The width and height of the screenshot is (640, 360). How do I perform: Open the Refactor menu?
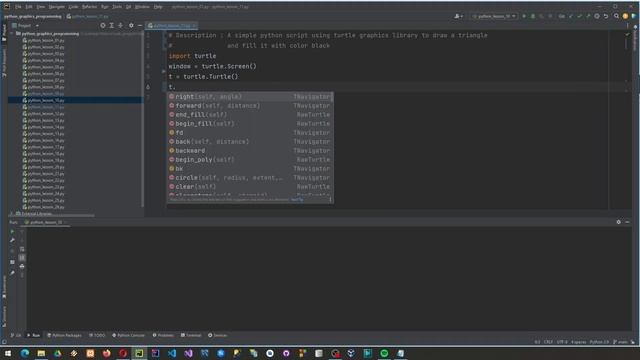[89, 7]
